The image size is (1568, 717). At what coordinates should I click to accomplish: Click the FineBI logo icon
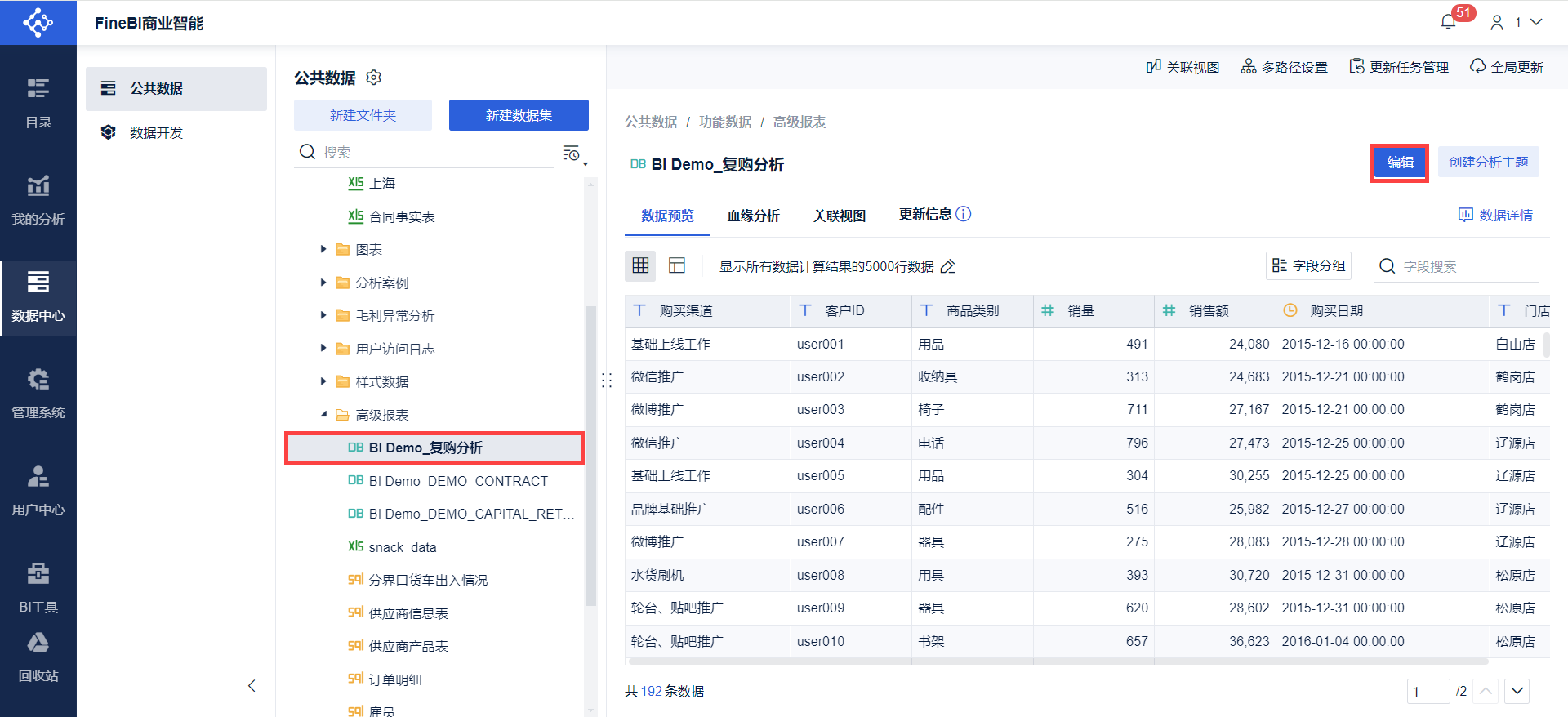click(38, 22)
